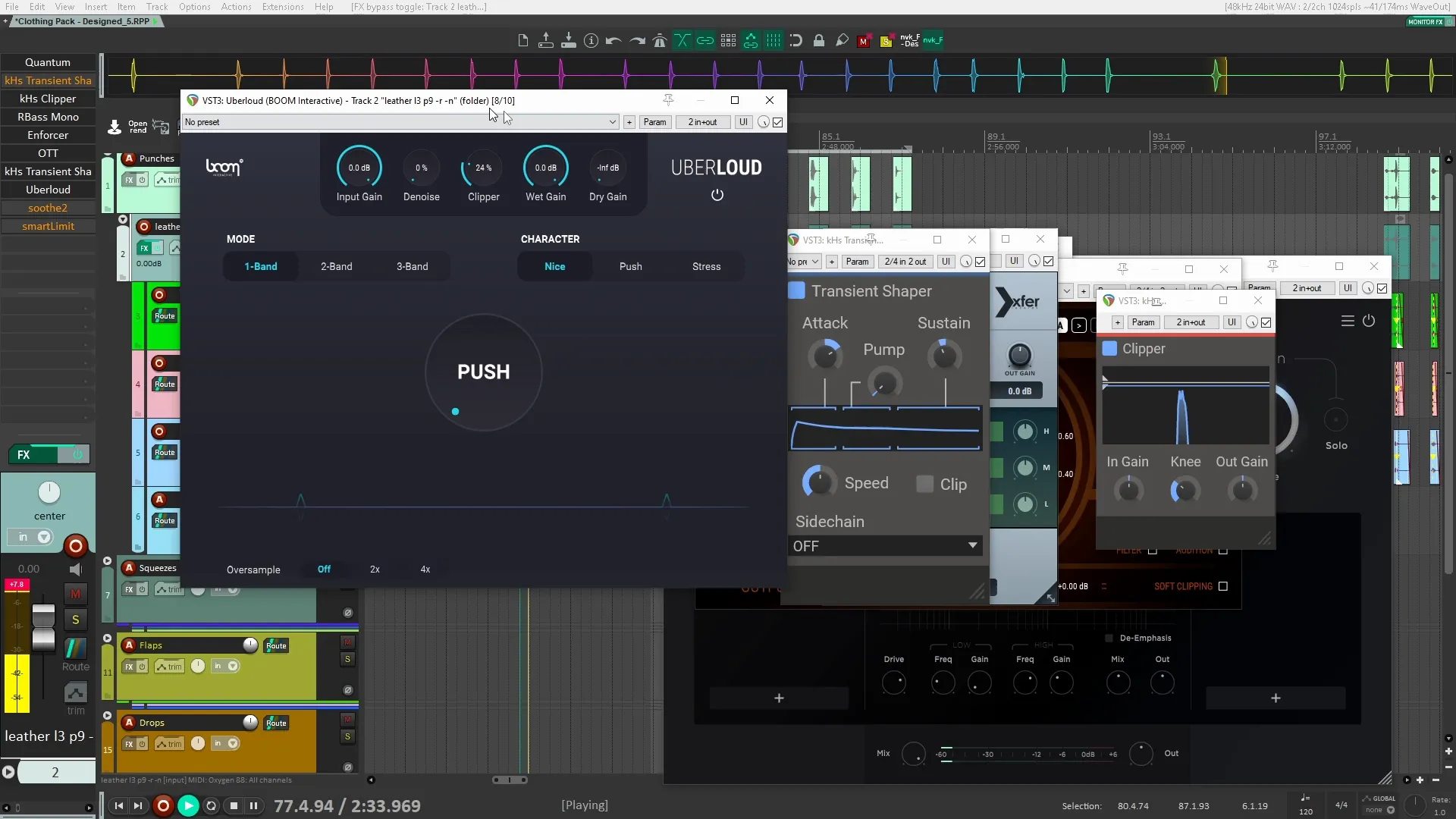Click the transport Stop button
1456x819 pixels.
(x=234, y=805)
